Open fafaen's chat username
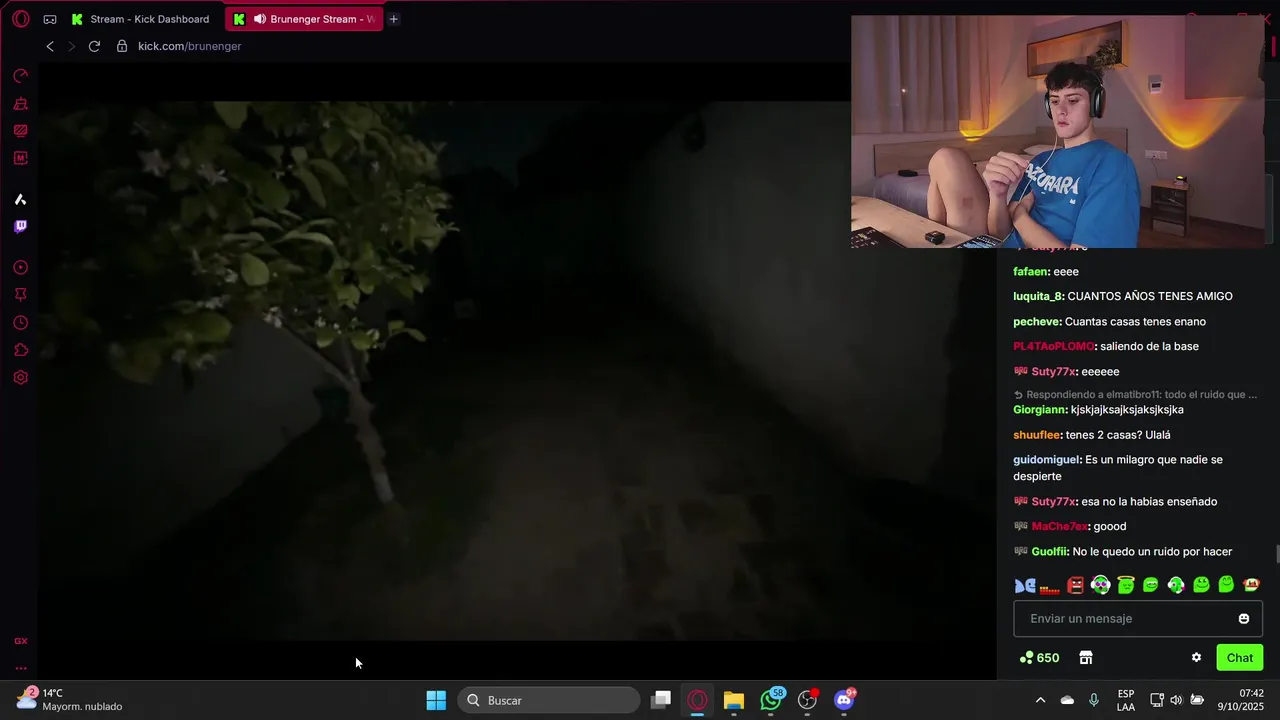1280x720 pixels. pos(1031,272)
